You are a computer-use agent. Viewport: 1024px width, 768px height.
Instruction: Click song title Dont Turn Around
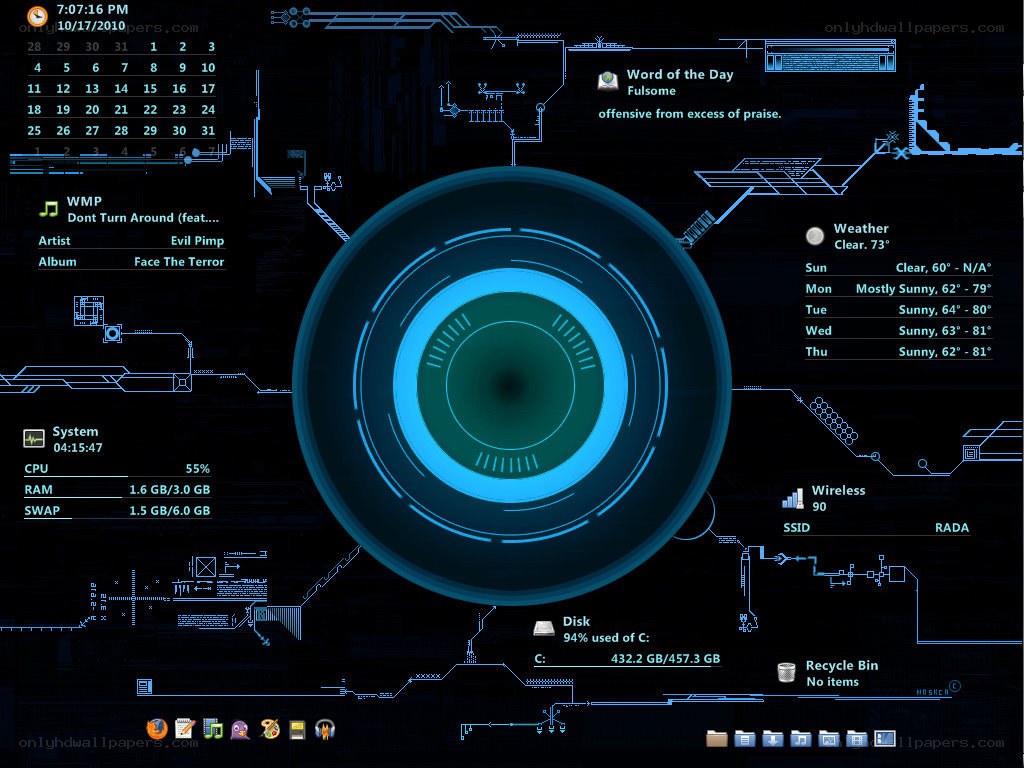(x=143, y=217)
